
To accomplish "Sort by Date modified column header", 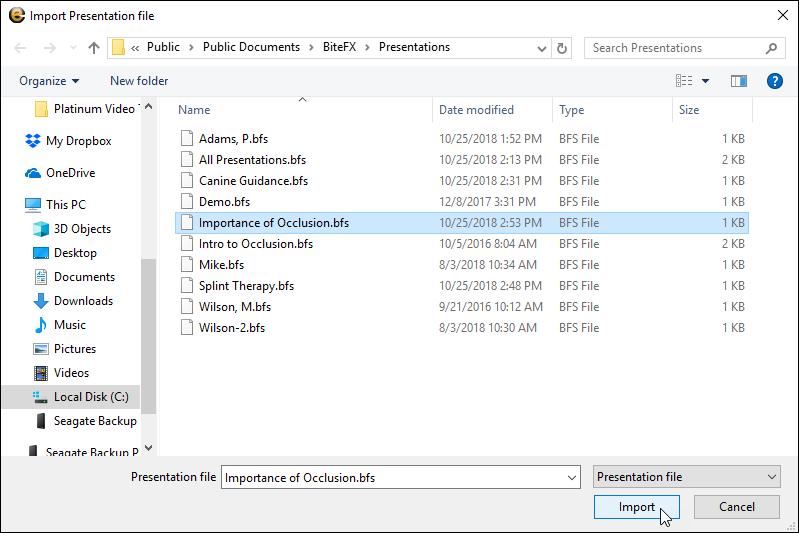I will [x=477, y=110].
